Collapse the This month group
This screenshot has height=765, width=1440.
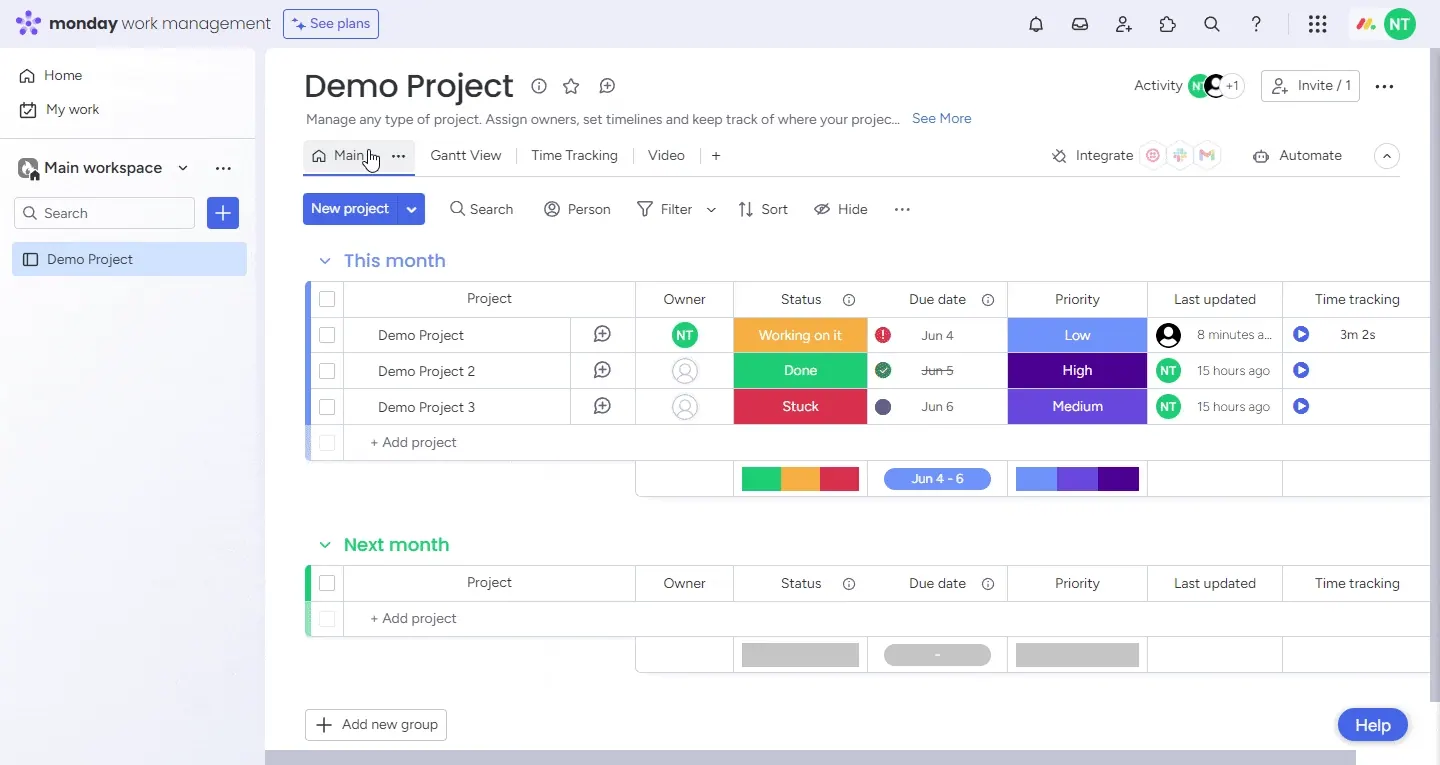[325, 261]
